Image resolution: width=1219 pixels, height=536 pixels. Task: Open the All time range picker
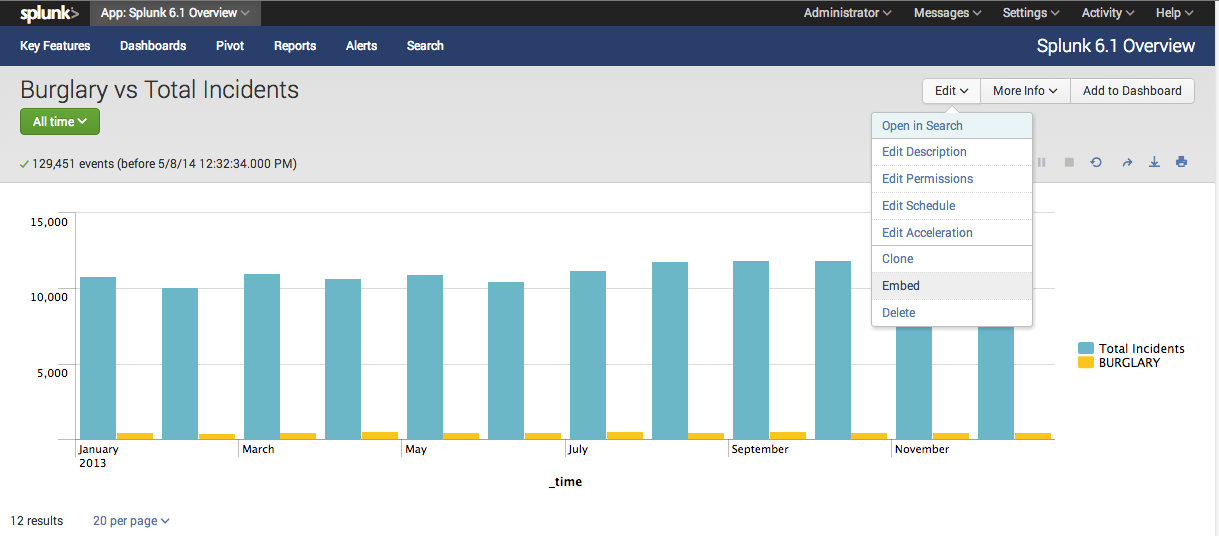coord(60,121)
